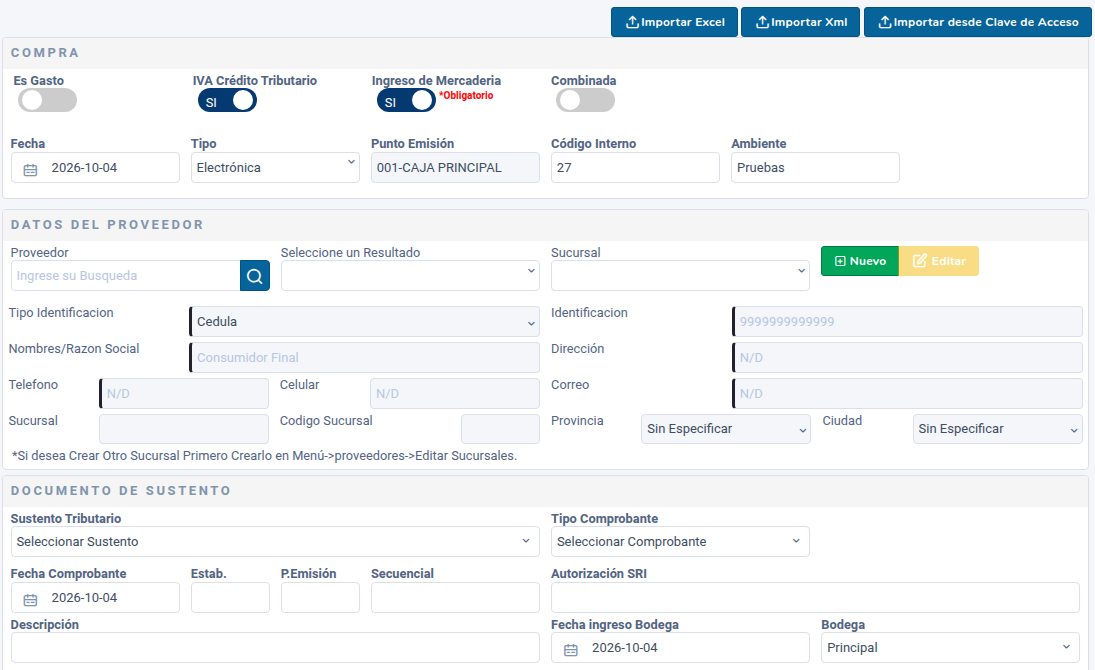The image size is (1095, 670).
Task: Click the Proveedor search input field
Action: pos(126,276)
